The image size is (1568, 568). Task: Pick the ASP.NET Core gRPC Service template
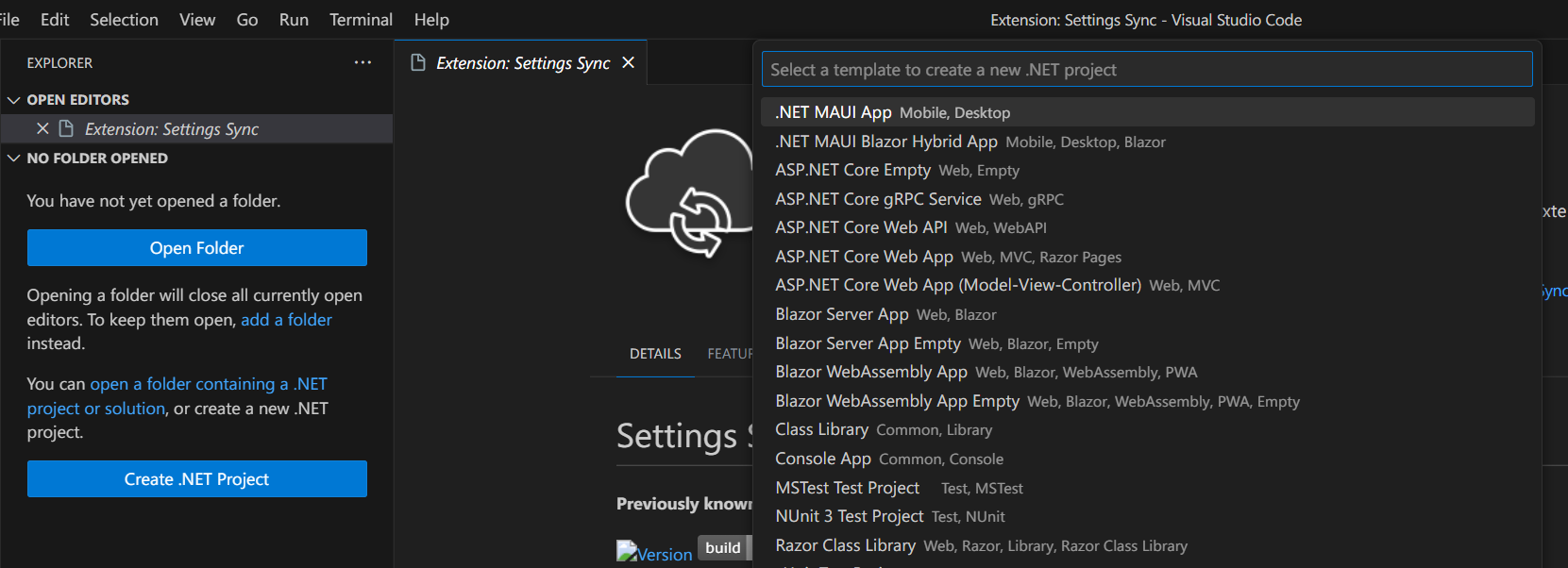[x=1147, y=199]
